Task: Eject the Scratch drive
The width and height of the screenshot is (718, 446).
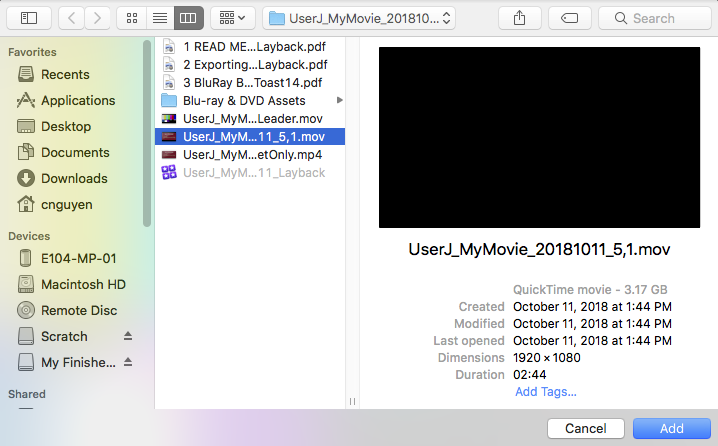Action: coord(128,336)
